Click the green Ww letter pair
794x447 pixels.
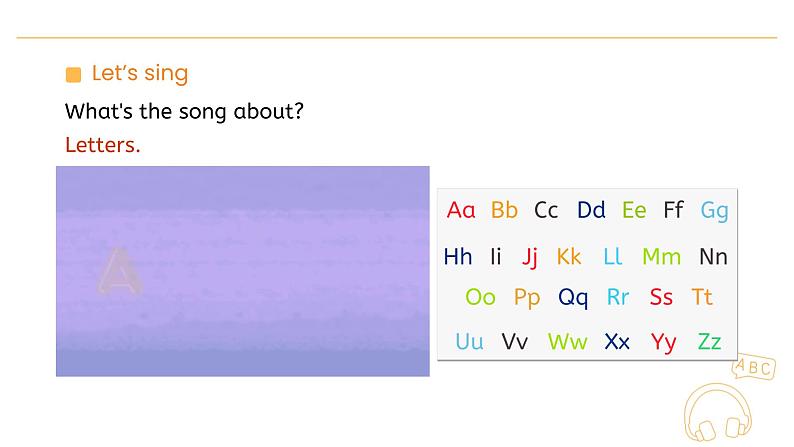point(568,342)
